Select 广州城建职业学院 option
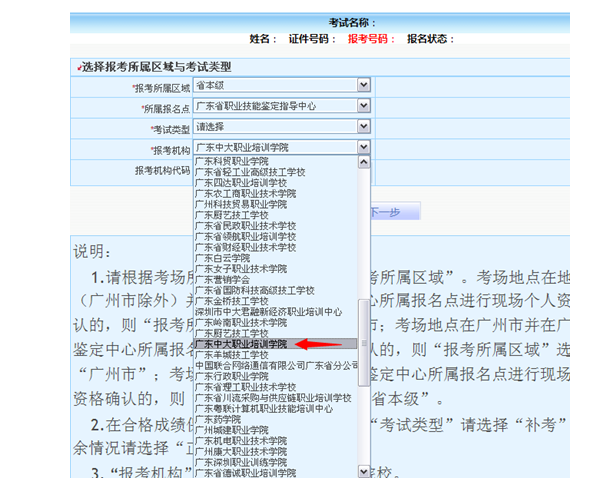Screen dimensions: 612x498 tap(232, 430)
